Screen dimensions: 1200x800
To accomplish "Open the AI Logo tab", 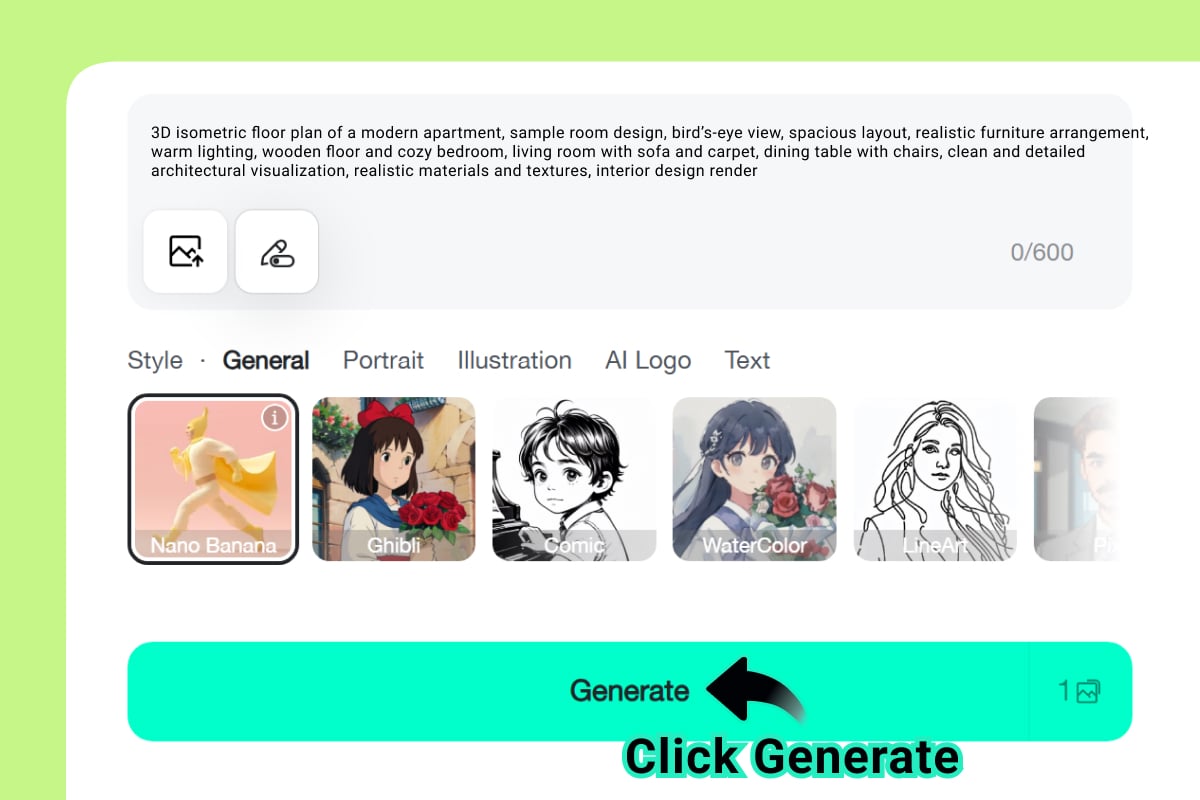I will [x=648, y=361].
